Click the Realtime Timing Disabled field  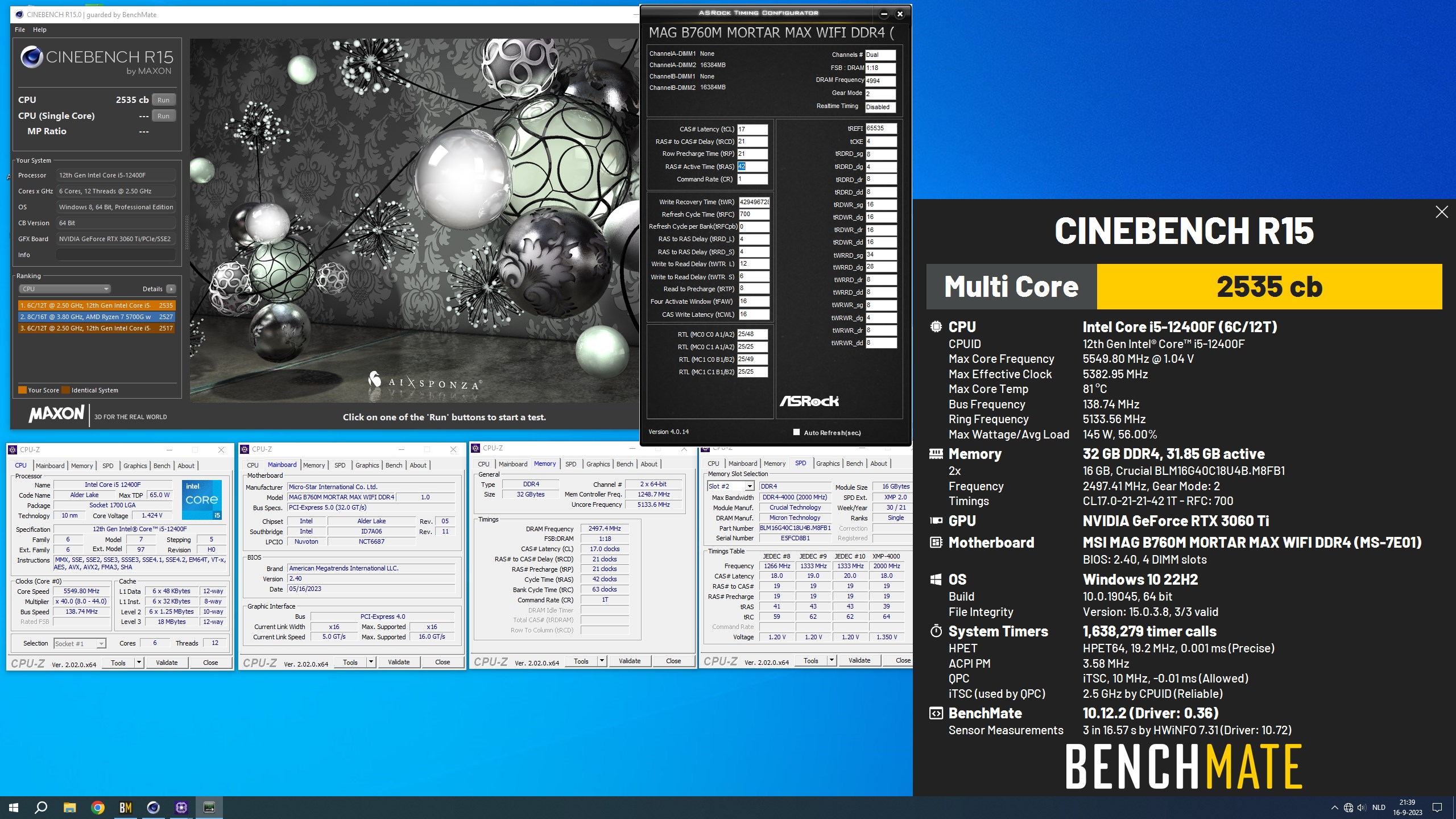(x=880, y=107)
